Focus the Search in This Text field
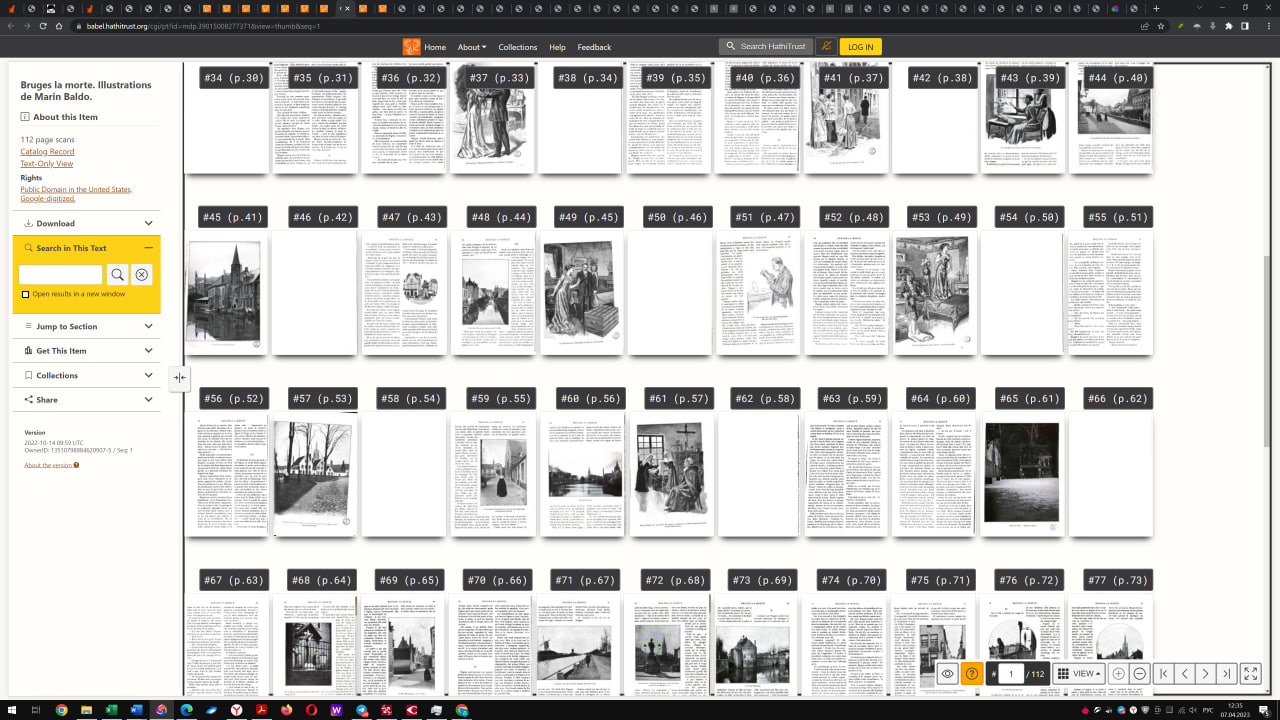This screenshot has width=1280, height=720. pos(61,274)
